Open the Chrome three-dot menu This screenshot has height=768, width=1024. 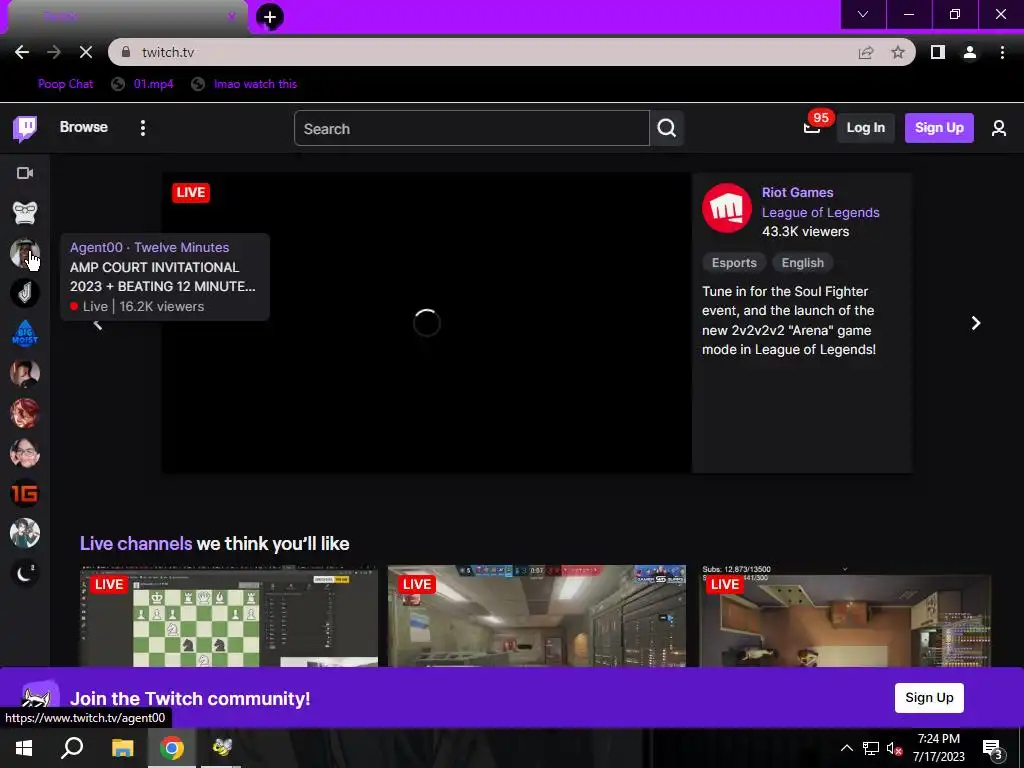click(x=1002, y=52)
